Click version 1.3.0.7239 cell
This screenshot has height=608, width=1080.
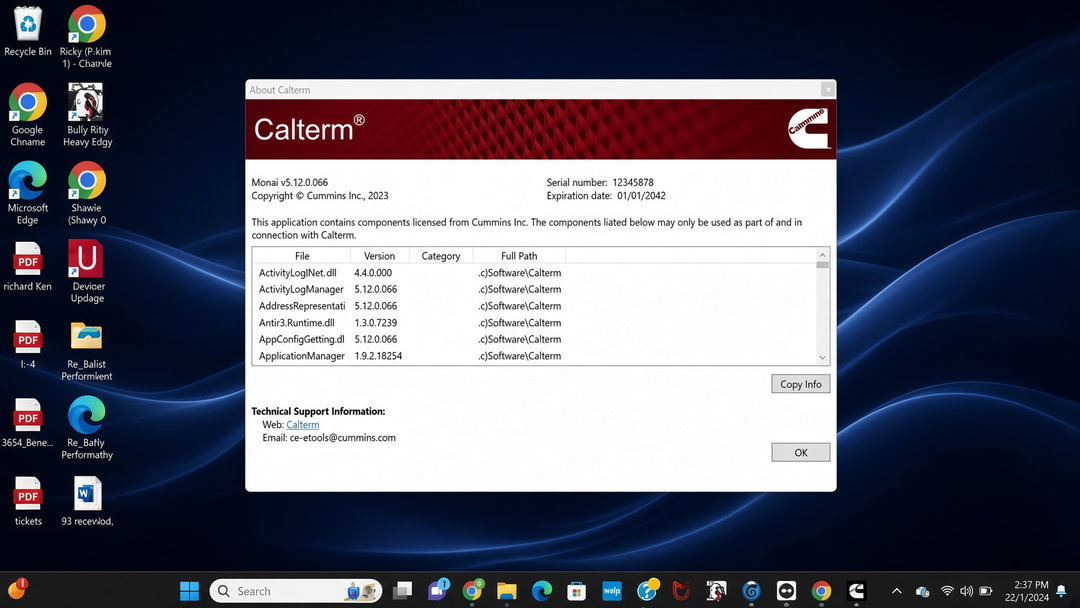[x=375, y=322]
